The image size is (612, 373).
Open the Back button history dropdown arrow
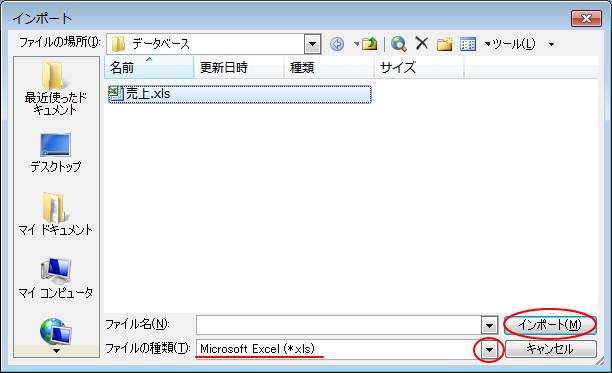[x=356, y=44]
